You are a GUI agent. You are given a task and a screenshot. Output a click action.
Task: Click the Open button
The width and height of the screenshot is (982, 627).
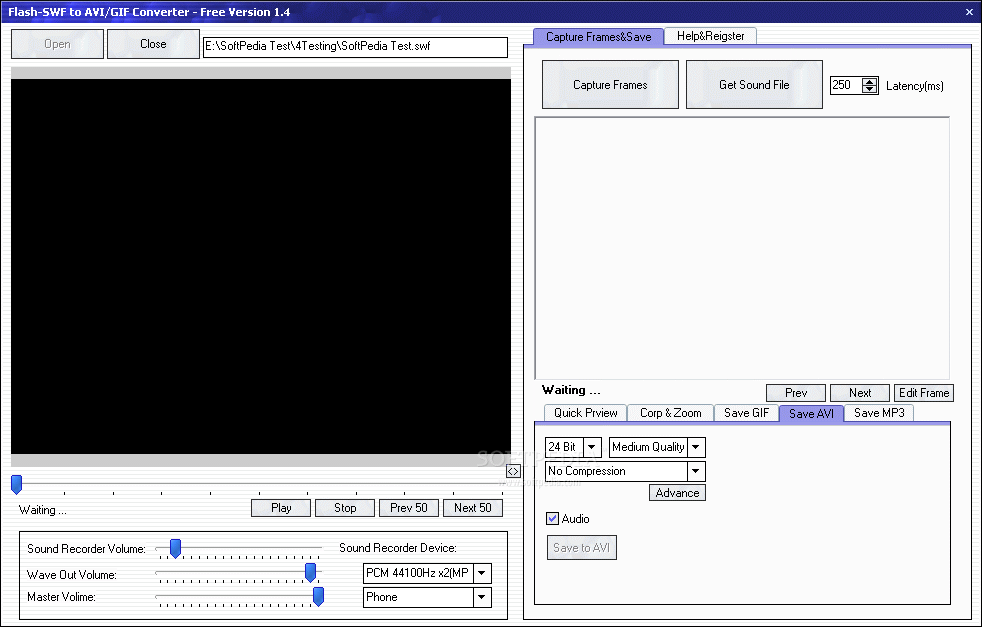(x=57, y=44)
